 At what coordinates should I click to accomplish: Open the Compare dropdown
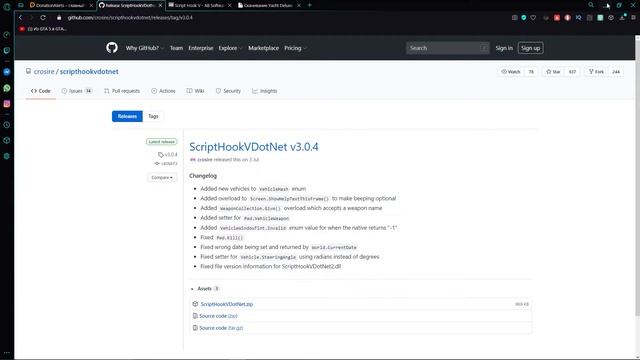162,178
